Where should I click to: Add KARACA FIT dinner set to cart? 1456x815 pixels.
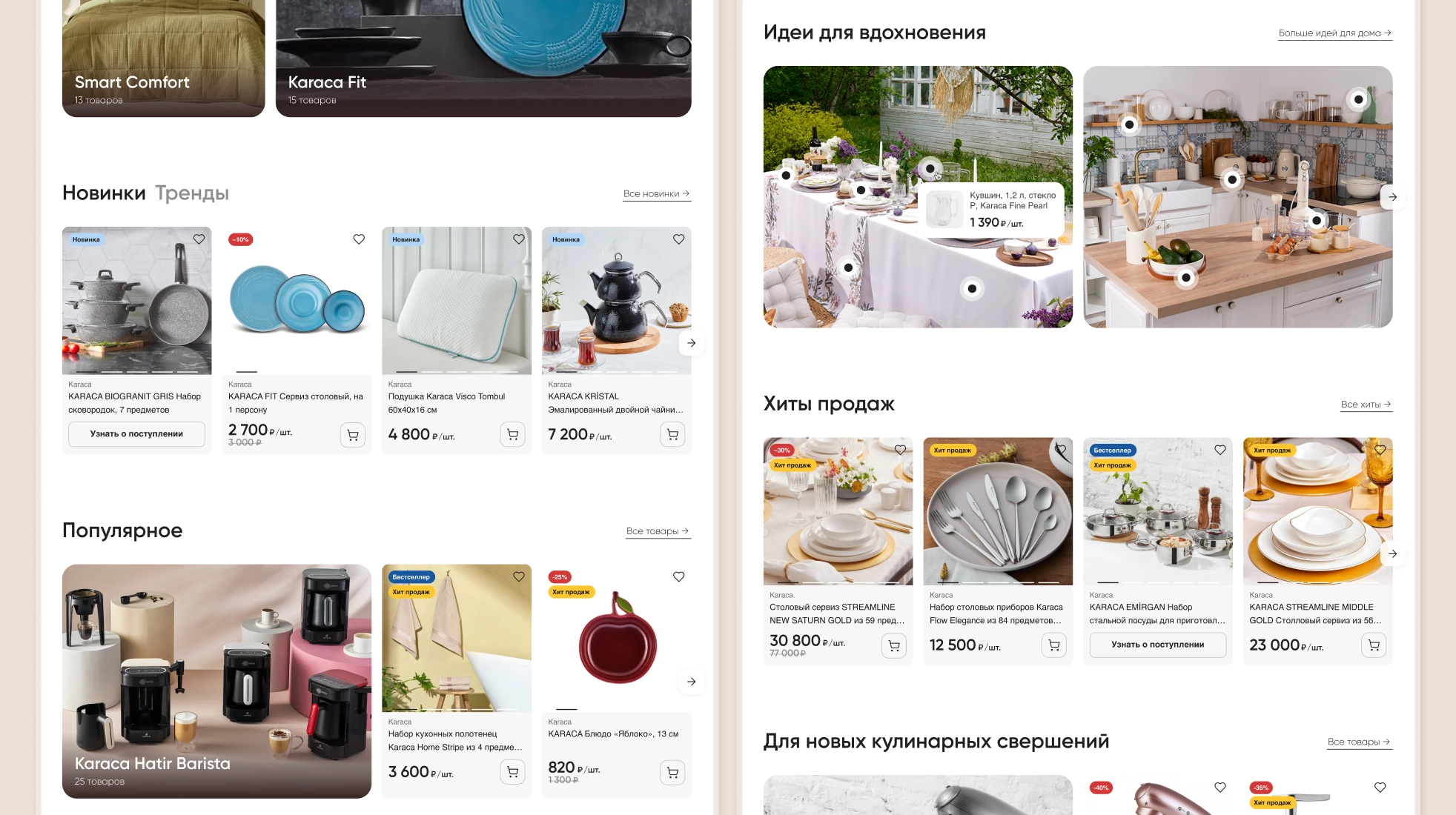[x=353, y=435]
